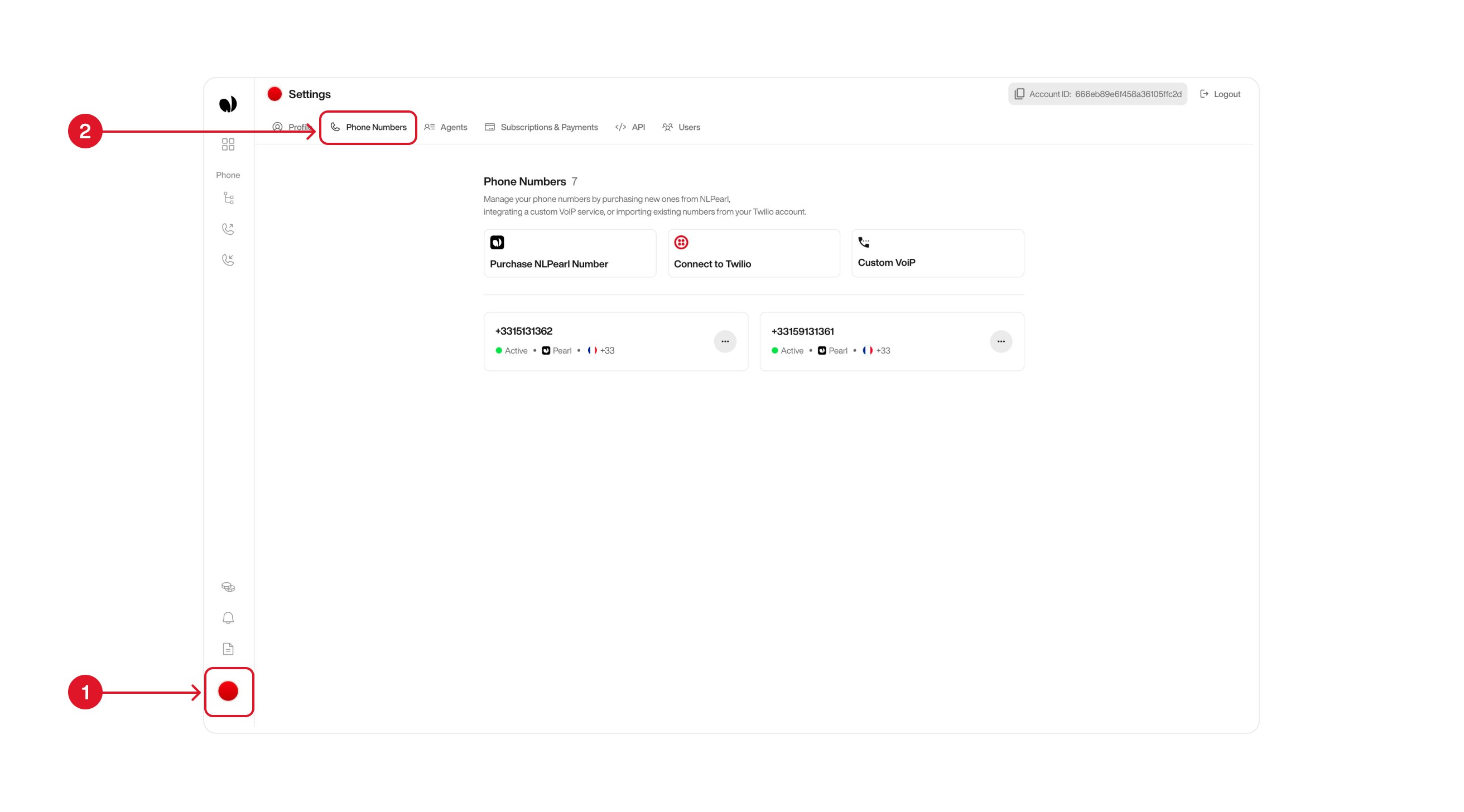
Task: Select the Purchase NLPearl Number card
Action: 570,253
